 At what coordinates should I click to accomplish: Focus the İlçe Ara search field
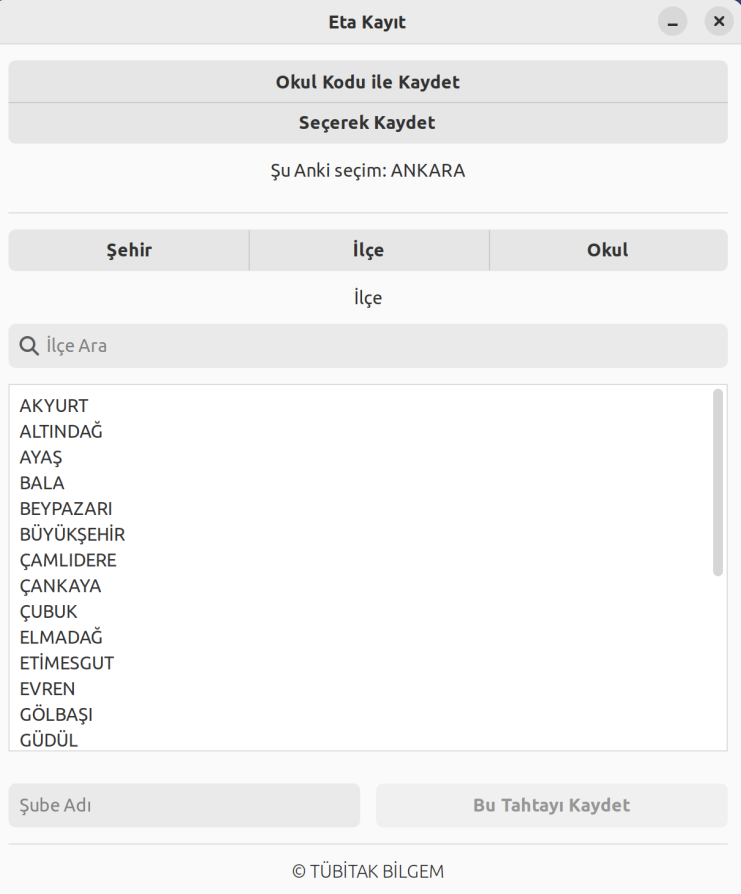pos(380,346)
